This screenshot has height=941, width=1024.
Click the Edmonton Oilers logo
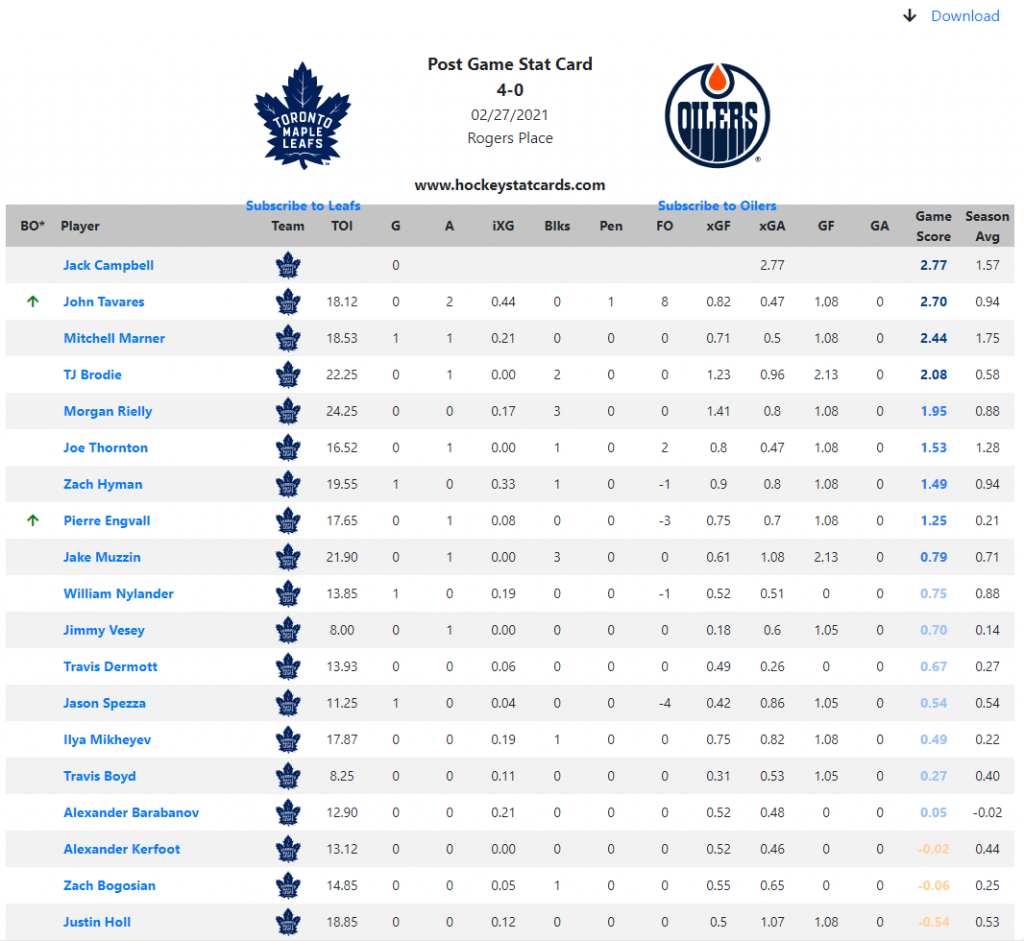point(717,116)
